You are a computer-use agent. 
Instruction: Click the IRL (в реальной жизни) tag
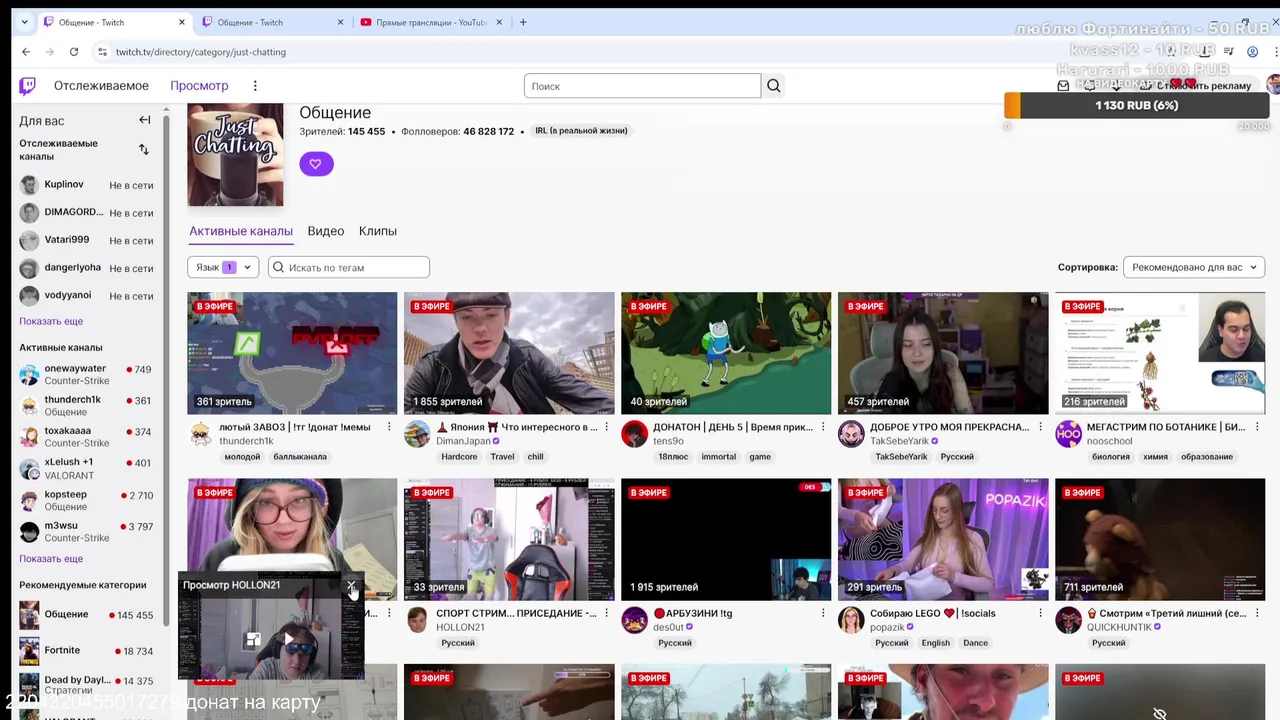click(x=581, y=131)
